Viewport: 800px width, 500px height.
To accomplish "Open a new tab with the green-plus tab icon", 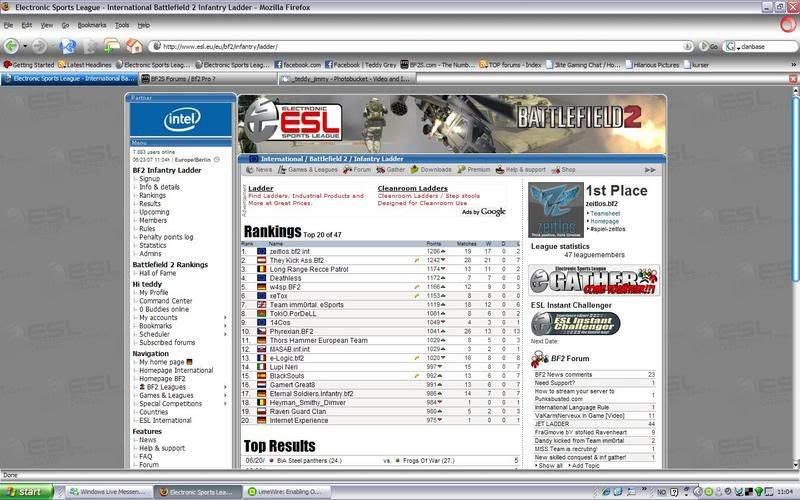I will tap(111, 46).
